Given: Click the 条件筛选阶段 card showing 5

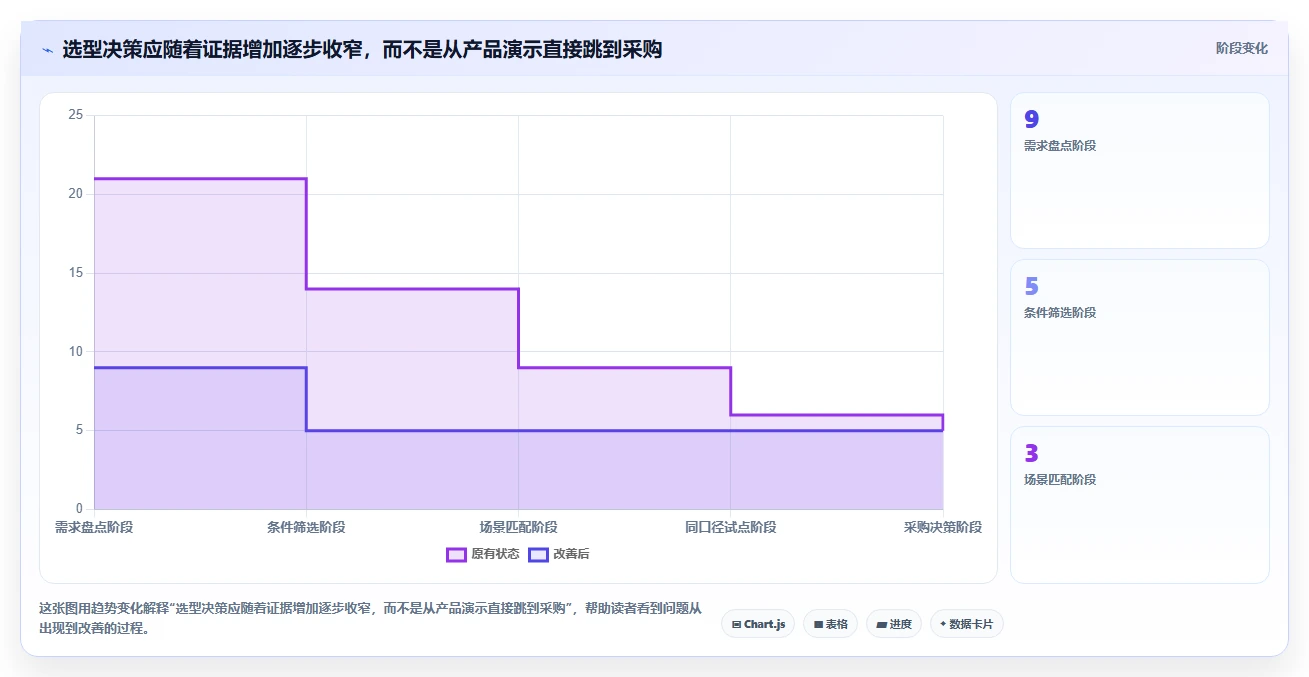Looking at the screenshot, I should point(1140,338).
